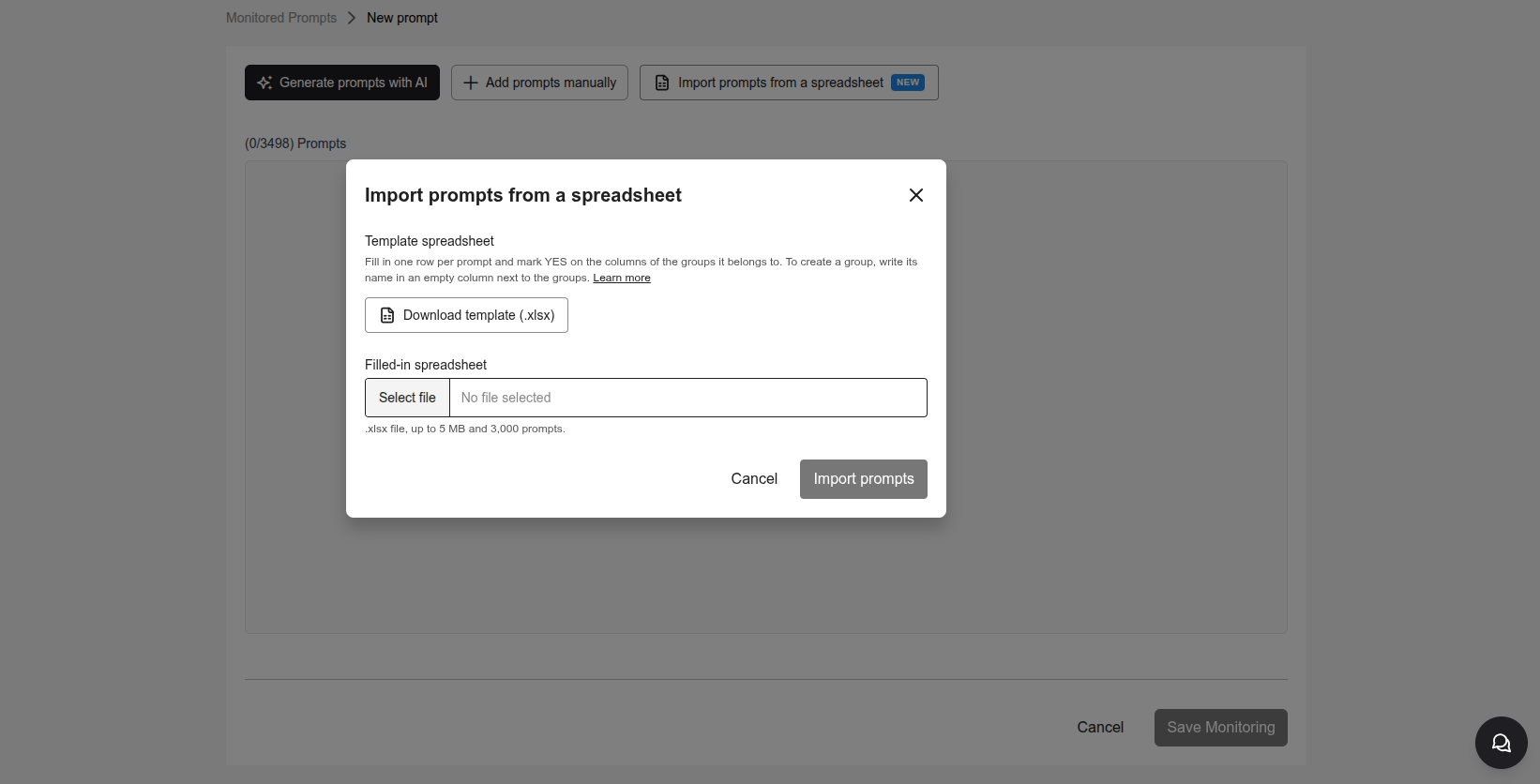Open the chat support bubble icon
The height and width of the screenshot is (784, 1540).
pyautogui.click(x=1502, y=743)
